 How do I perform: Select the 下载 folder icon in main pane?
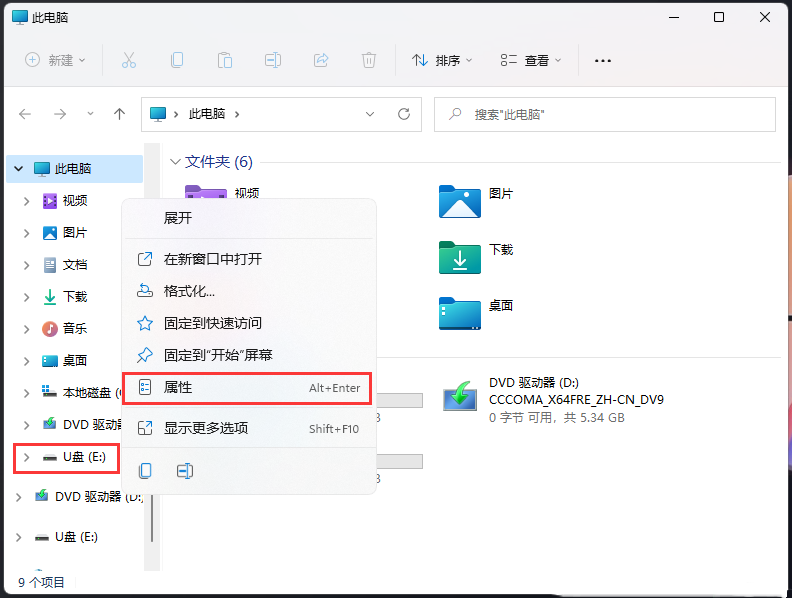click(x=460, y=258)
